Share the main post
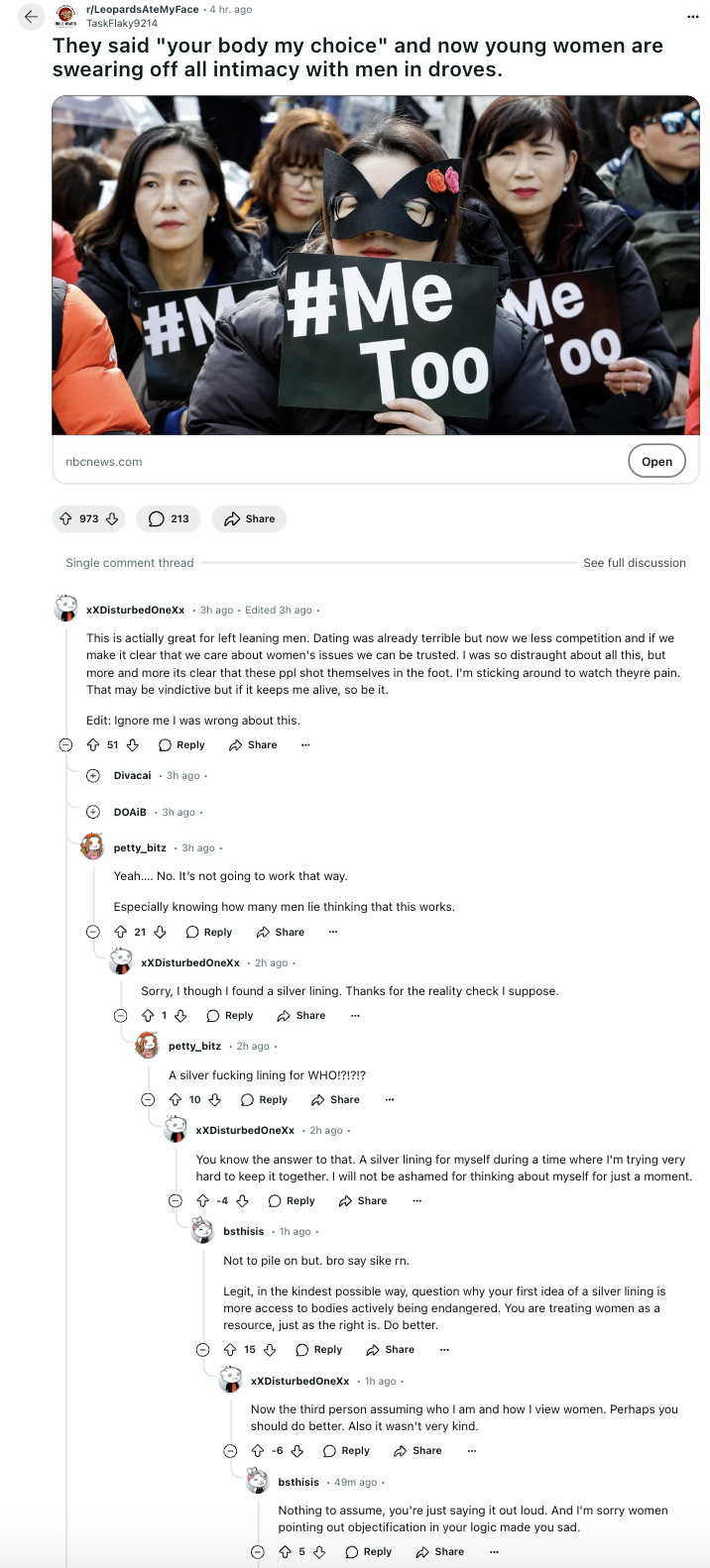This screenshot has width=710, height=1568. click(249, 518)
